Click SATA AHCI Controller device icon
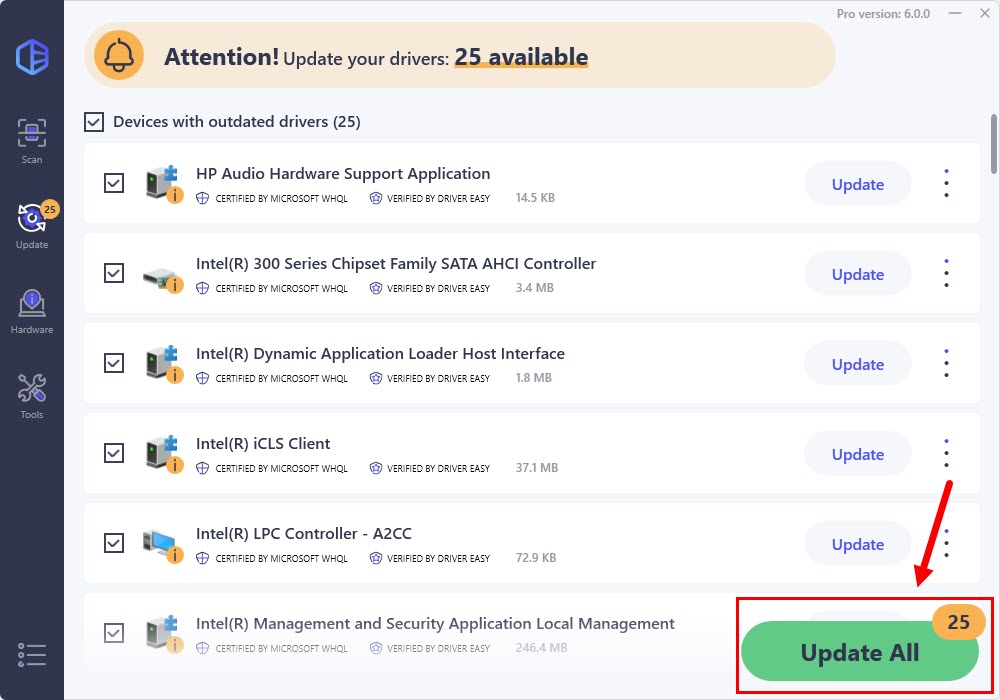 pyautogui.click(x=163, y=279)
